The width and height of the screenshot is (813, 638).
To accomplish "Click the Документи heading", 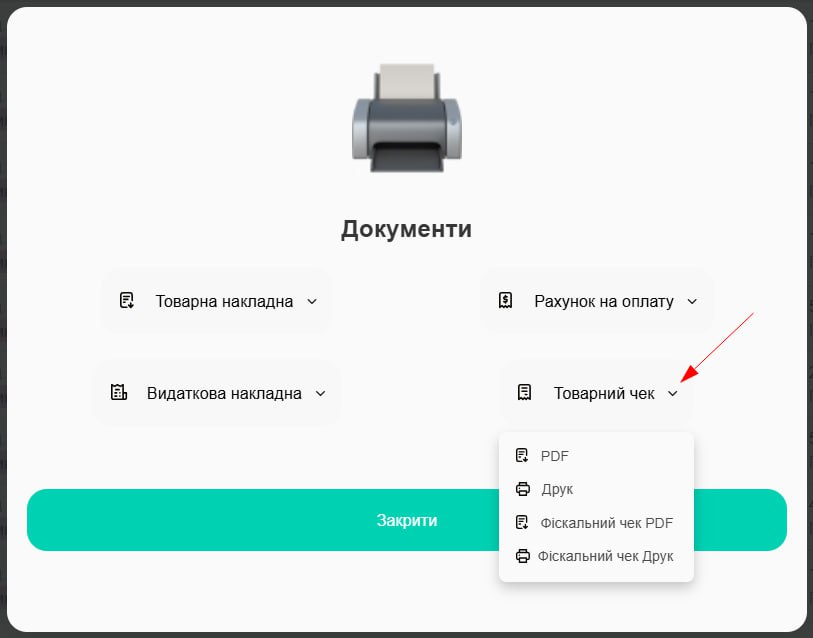I will (x=406, y=229).
